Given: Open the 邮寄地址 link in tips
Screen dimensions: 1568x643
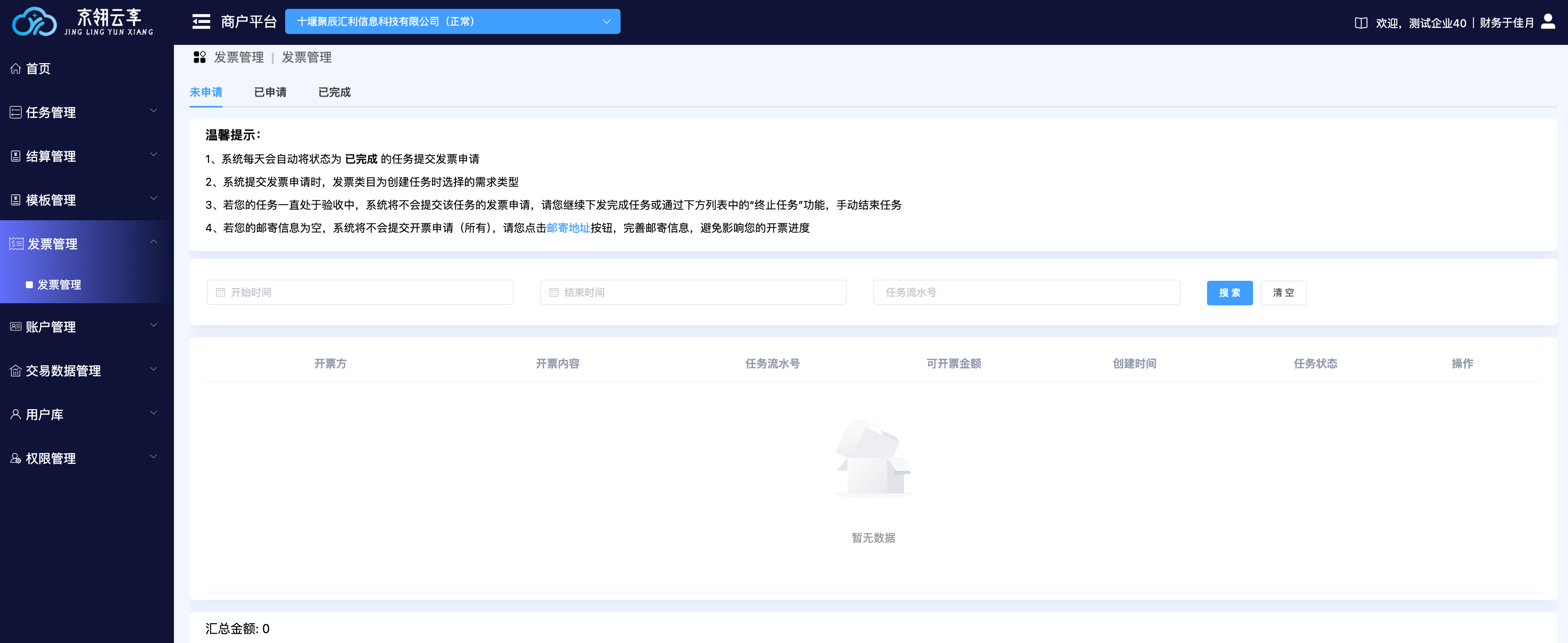Looking at the screenshot, I should click(x=568, y=228).
